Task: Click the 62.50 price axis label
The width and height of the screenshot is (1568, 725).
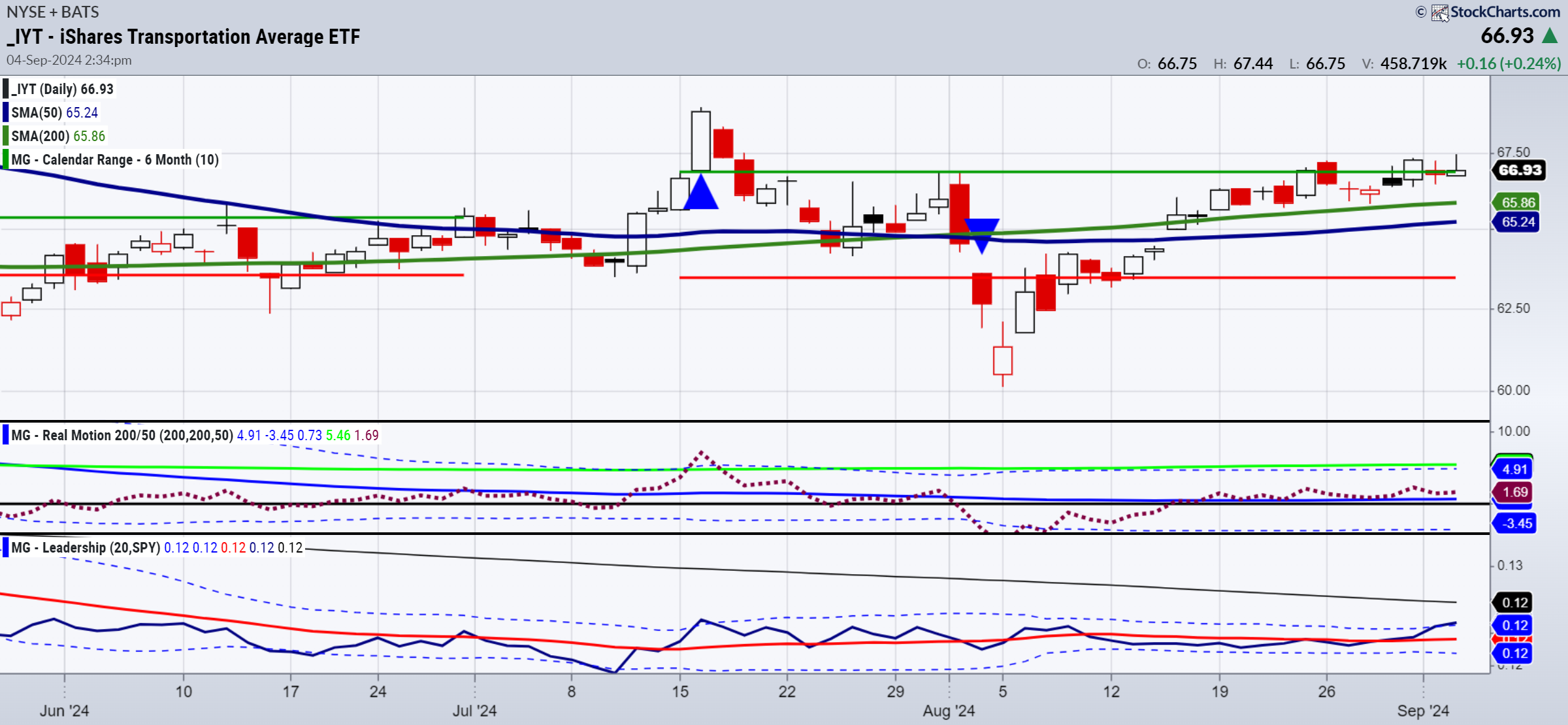Action: click(1513, 308)
